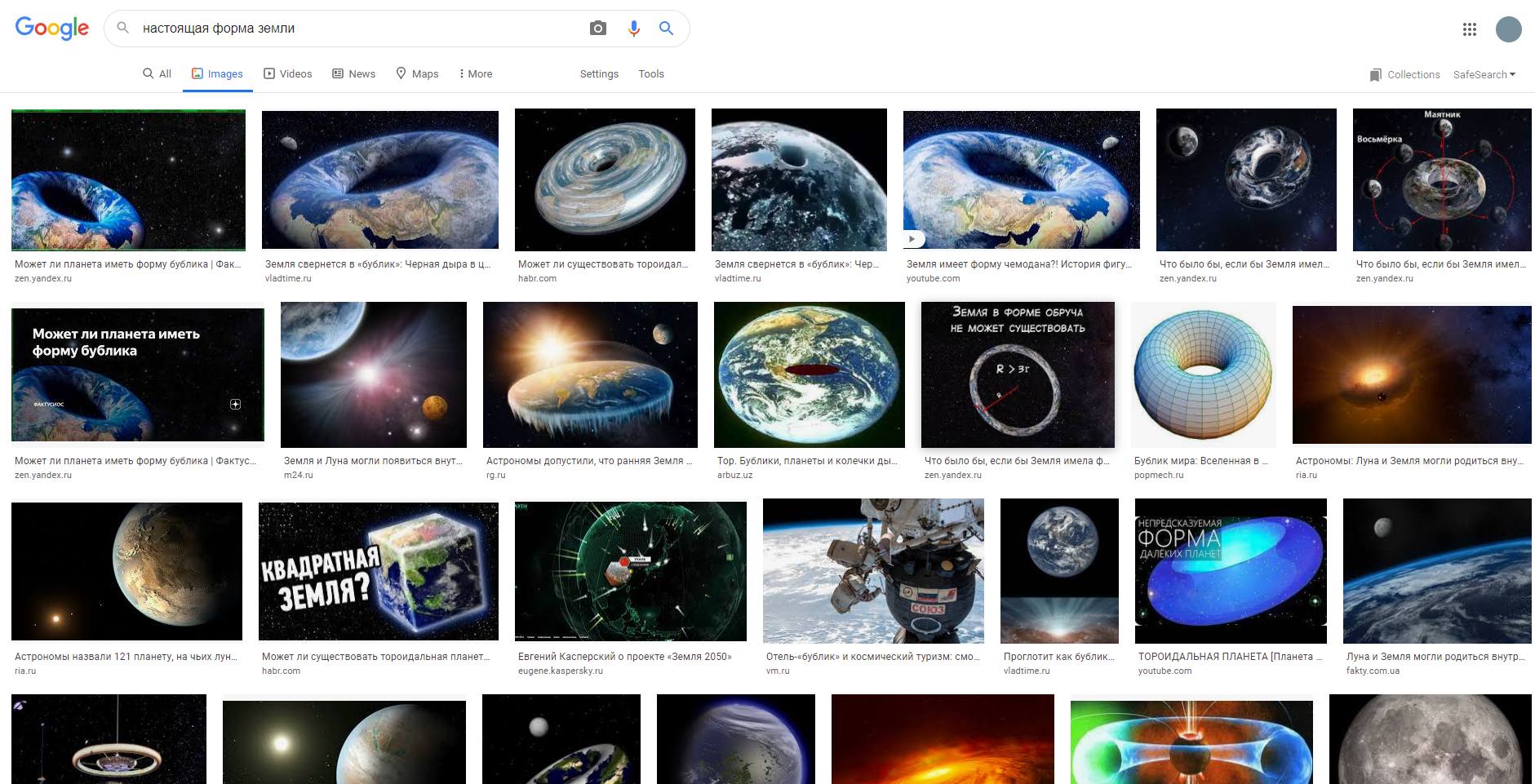The height and width of the screenshot is (784, 1535).
Task: Open 'Земля имеет форму чемодана' youtube result
Action: tap(1019, 264)
